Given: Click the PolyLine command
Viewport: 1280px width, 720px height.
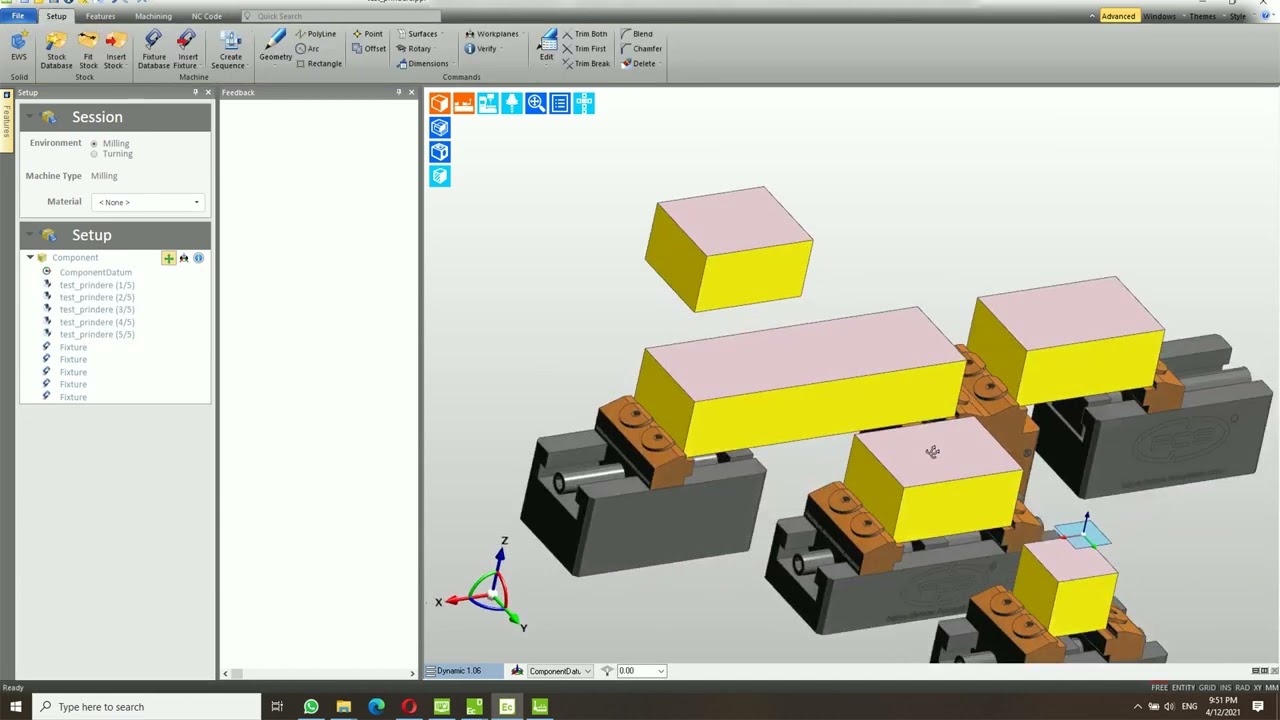Looking at the screenshot, I should [316, 34].
